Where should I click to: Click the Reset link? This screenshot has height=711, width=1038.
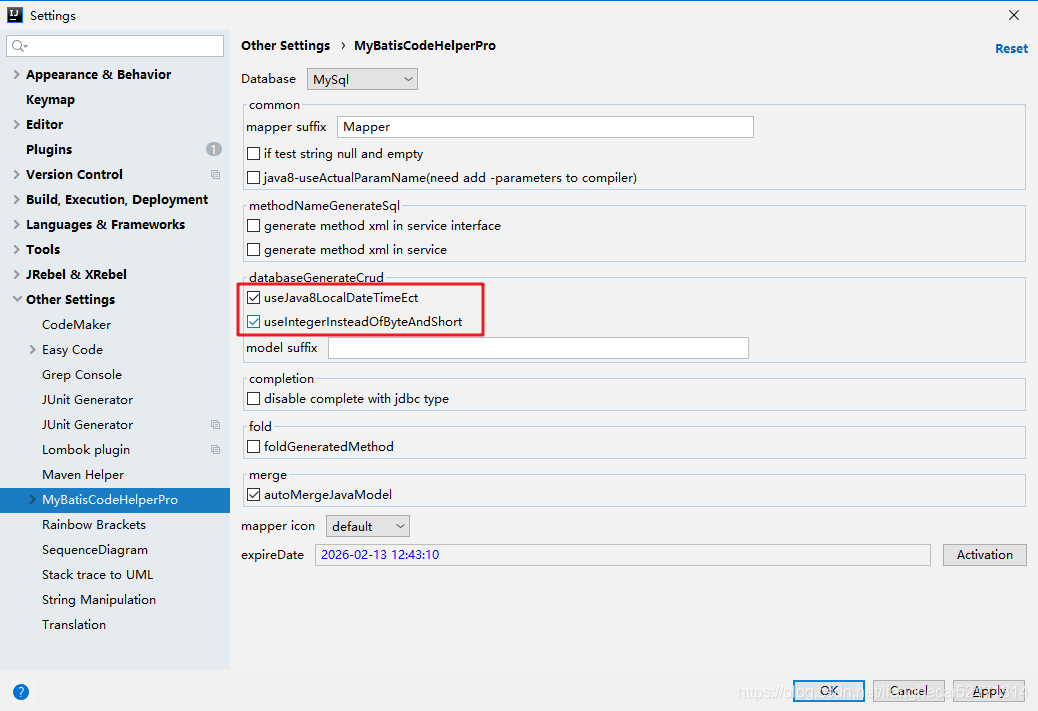tap(1011, 48)
